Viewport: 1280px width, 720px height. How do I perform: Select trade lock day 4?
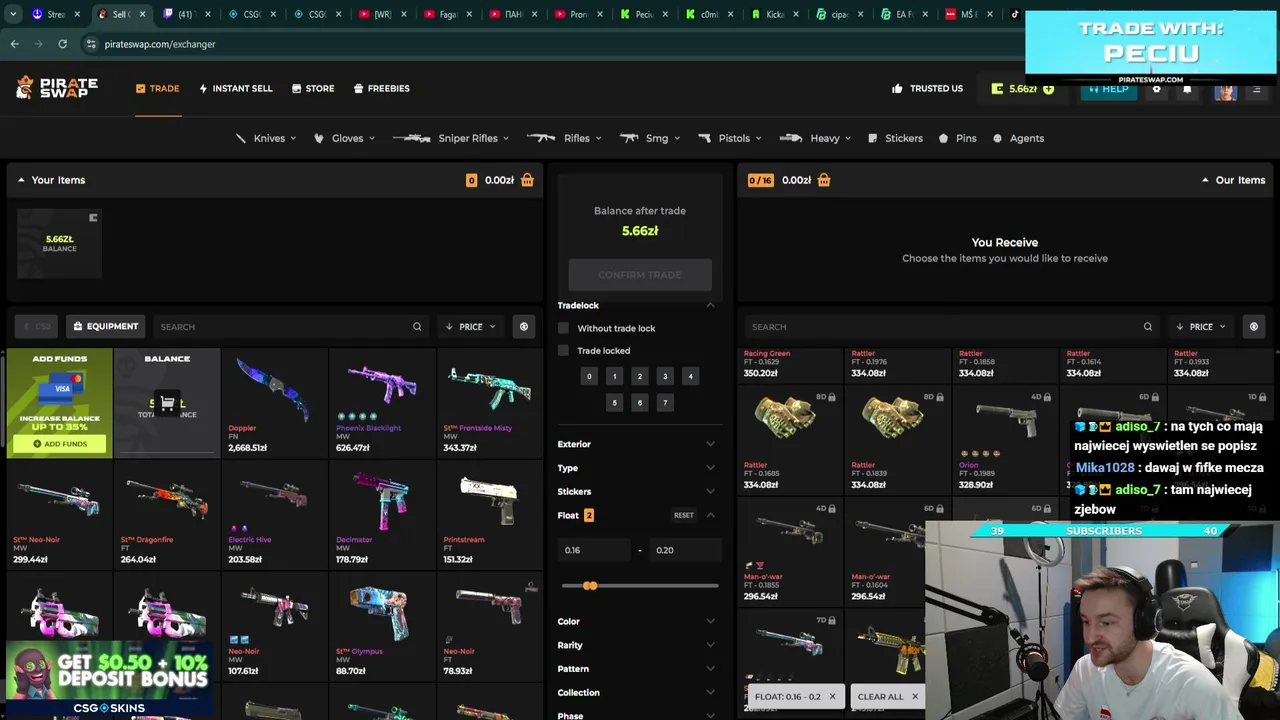coord(690,376)
